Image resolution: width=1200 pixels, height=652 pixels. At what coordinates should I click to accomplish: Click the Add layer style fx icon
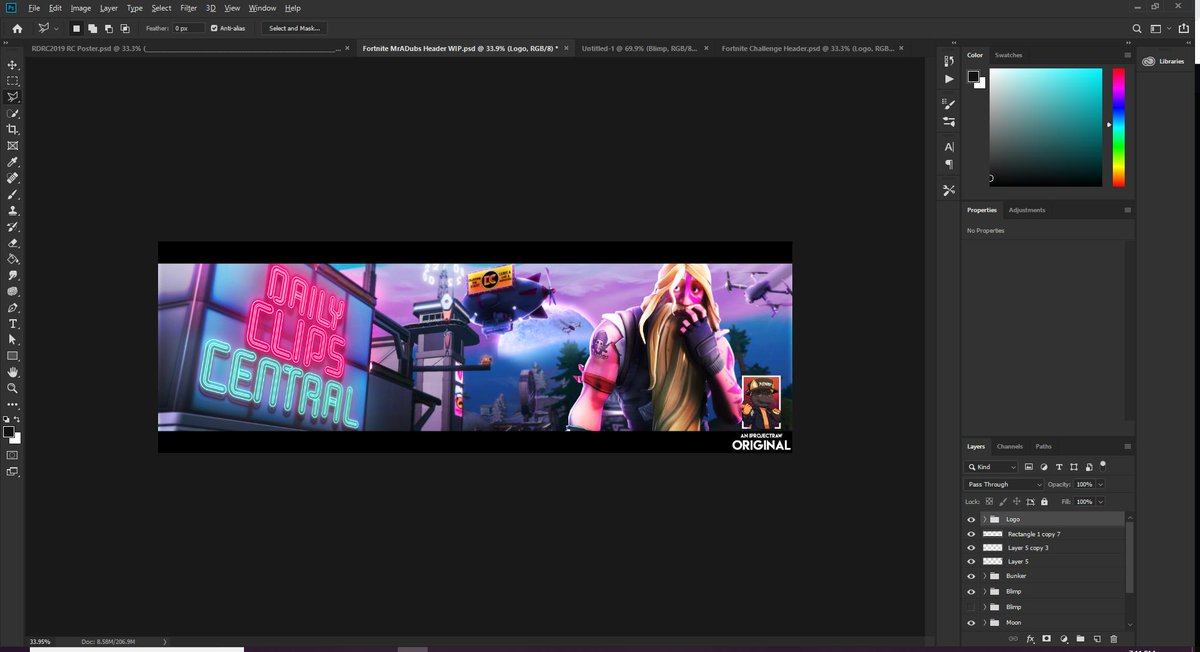coord(1030,638)
